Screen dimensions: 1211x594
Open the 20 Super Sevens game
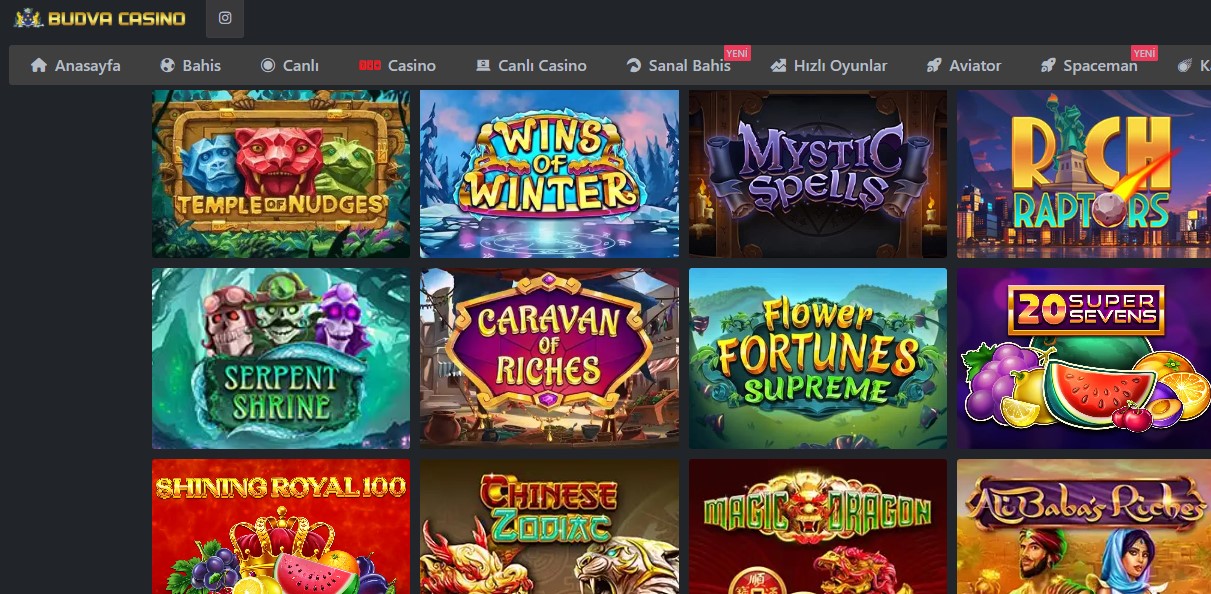[x=1084, y=358]
